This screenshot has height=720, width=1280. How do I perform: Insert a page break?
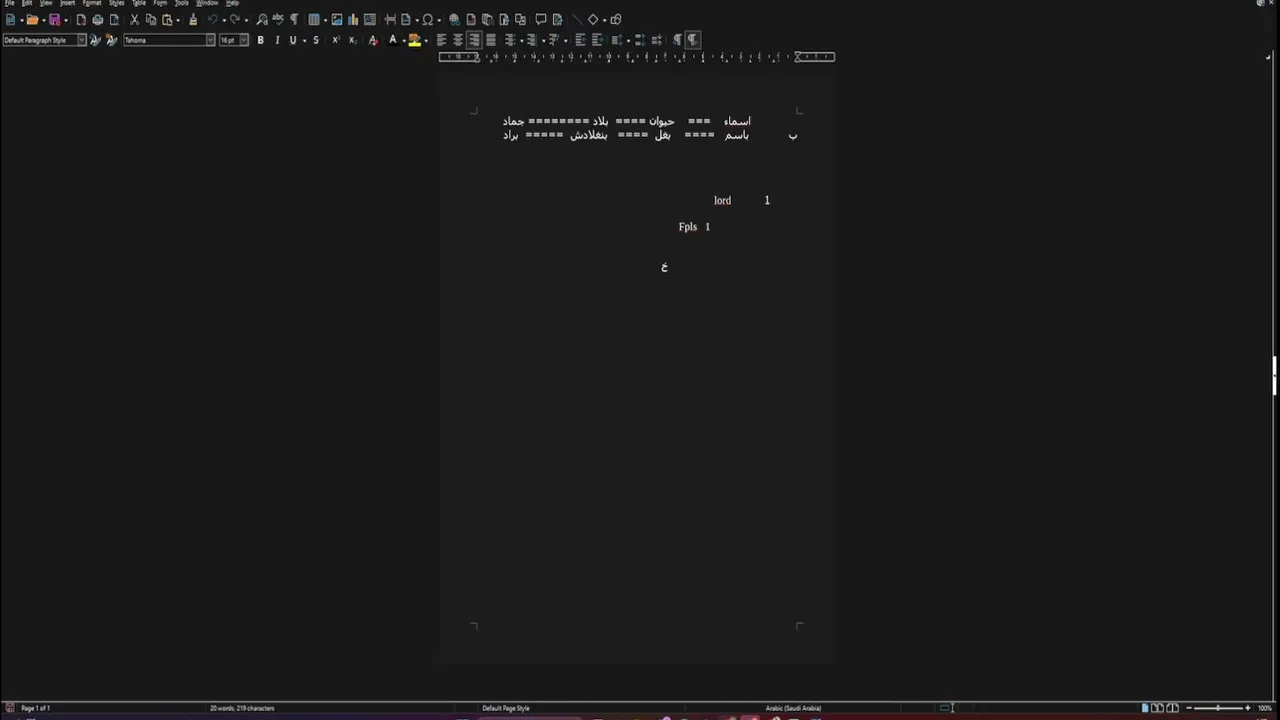[390, 20]
